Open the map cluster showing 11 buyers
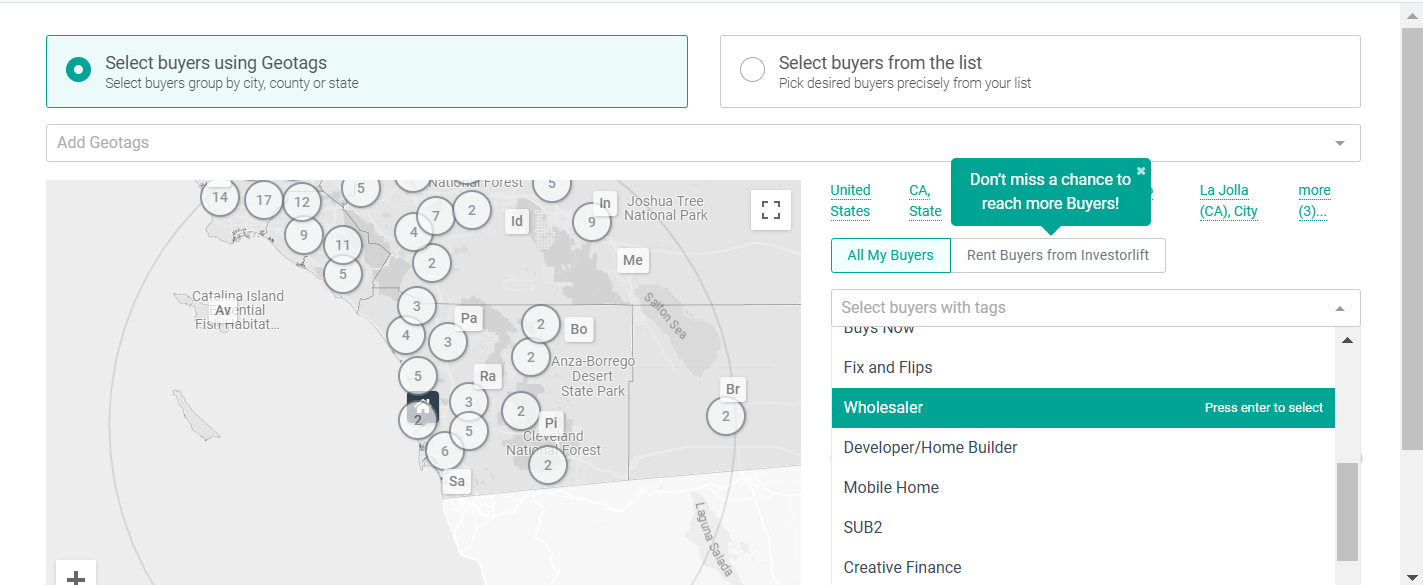1423x585 pixels. [343, 245]
